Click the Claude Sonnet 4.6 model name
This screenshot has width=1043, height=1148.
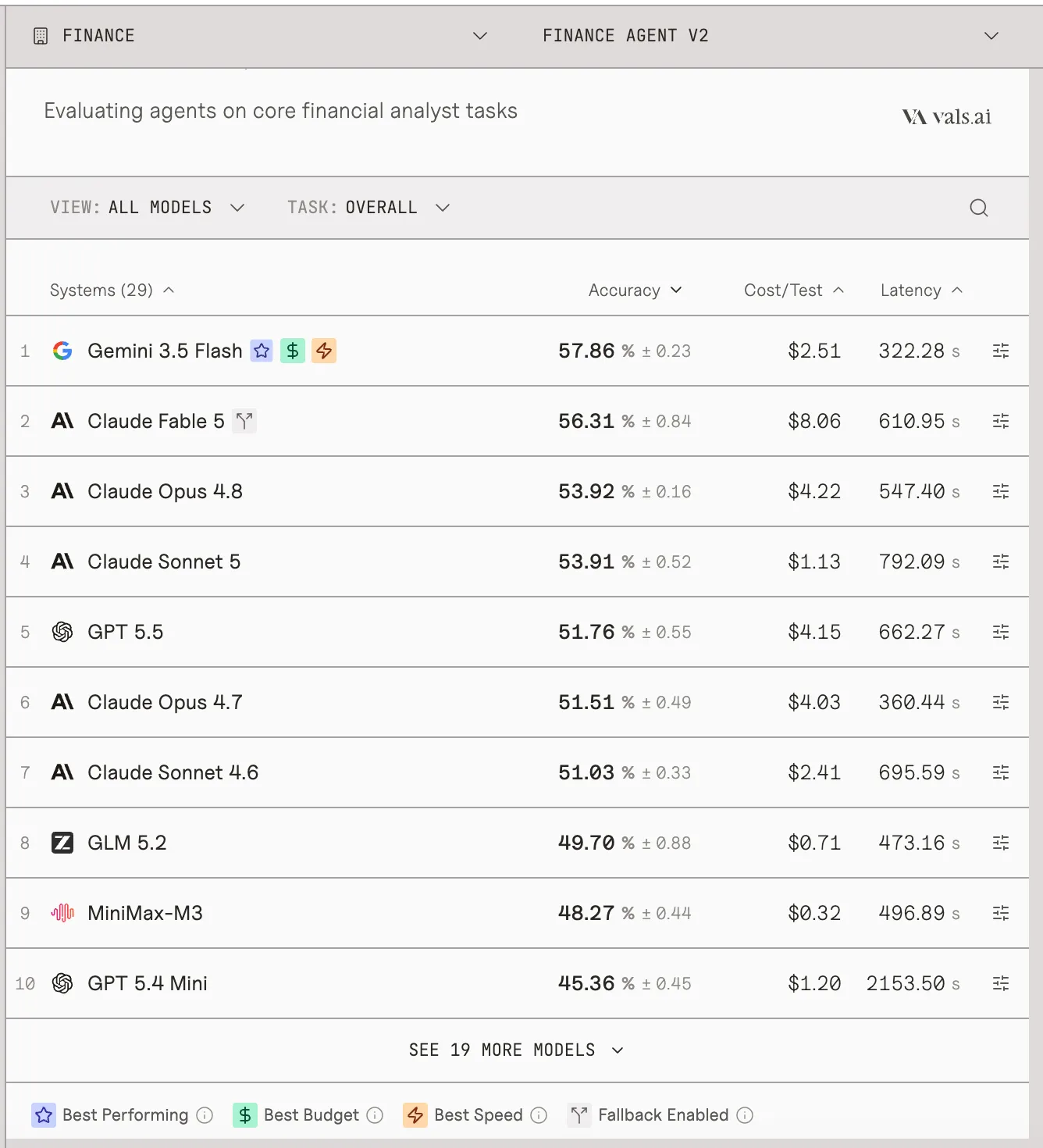[173, 772]
